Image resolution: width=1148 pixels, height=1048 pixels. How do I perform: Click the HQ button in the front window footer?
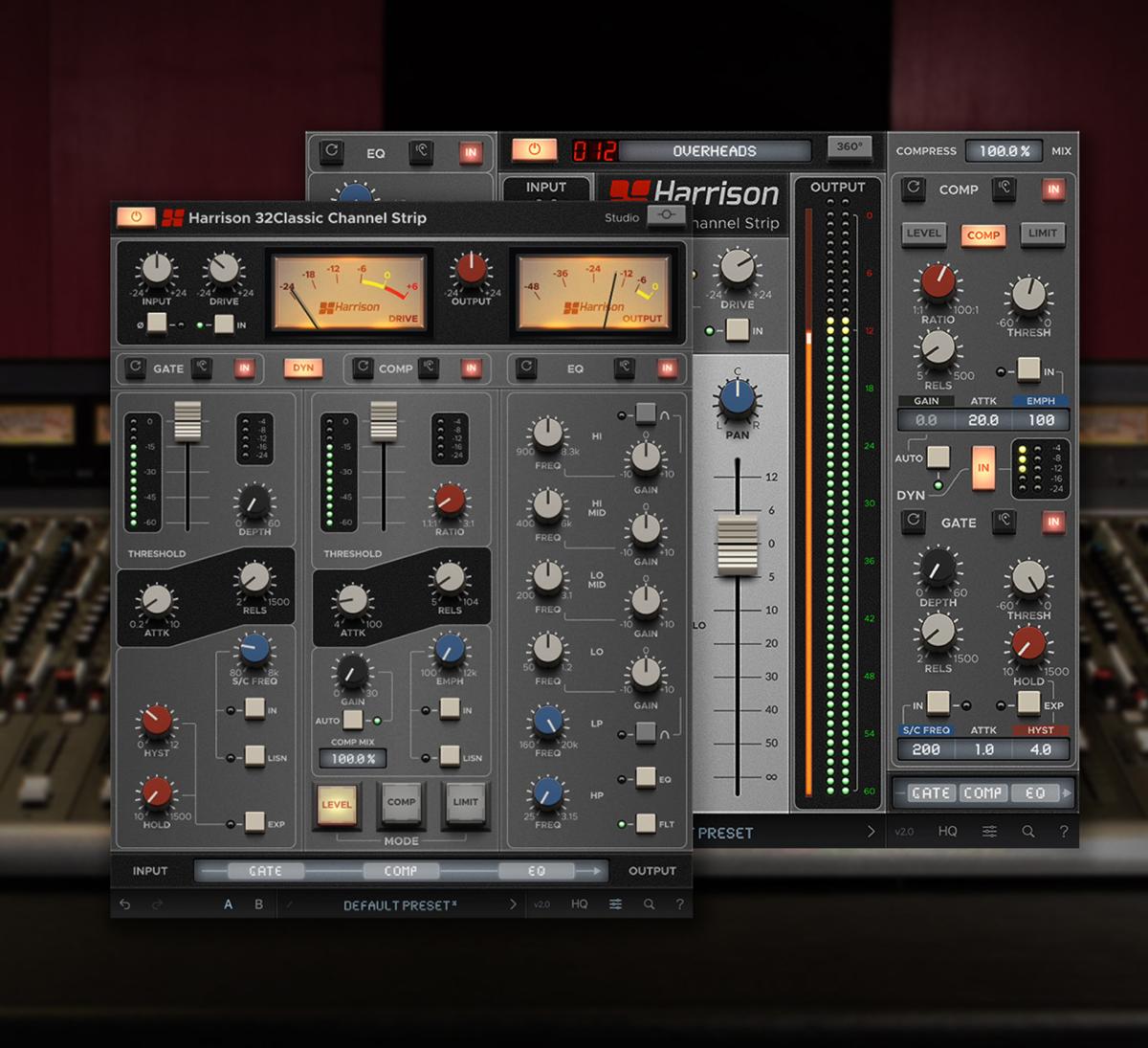tap(580, 904)
